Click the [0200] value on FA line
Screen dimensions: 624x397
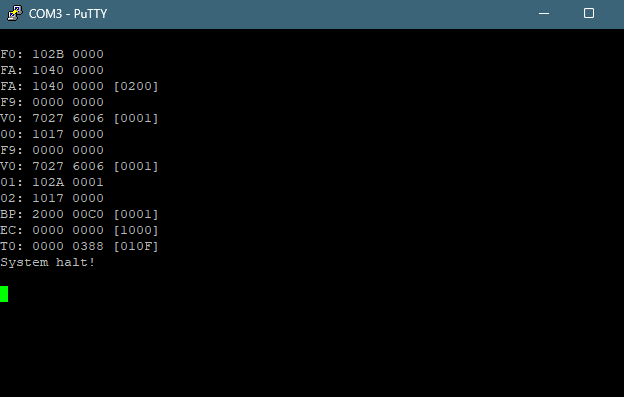[136, 86]
